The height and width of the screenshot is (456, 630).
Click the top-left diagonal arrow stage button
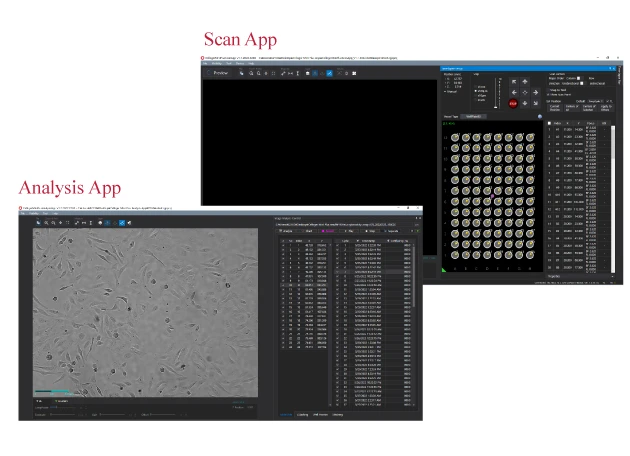(x=514, y=82)
